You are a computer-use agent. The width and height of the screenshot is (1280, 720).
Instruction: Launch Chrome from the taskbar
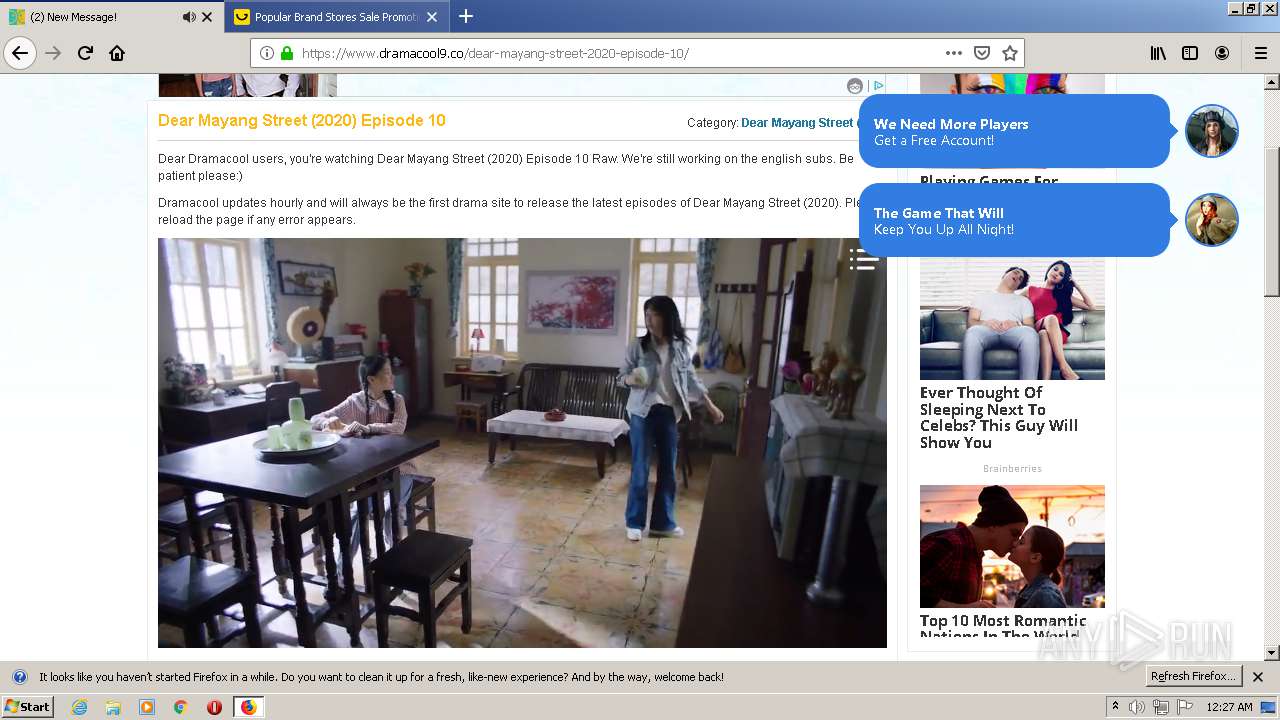point(181,707)
